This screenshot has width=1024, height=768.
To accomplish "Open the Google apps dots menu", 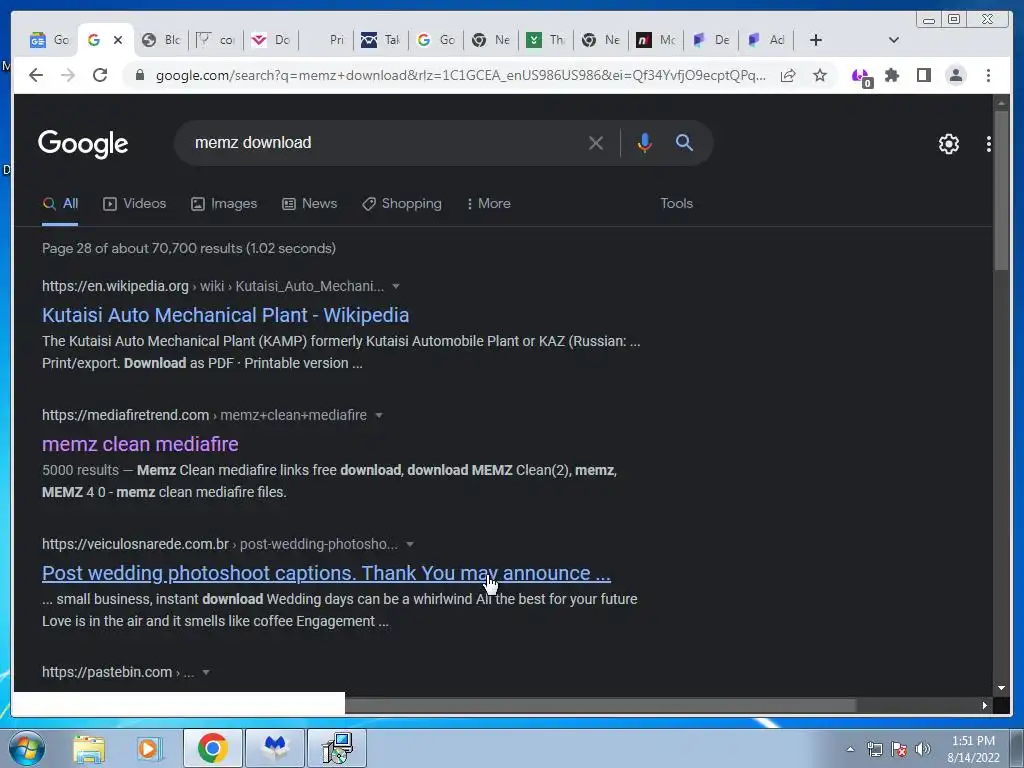I will point(989,144).
